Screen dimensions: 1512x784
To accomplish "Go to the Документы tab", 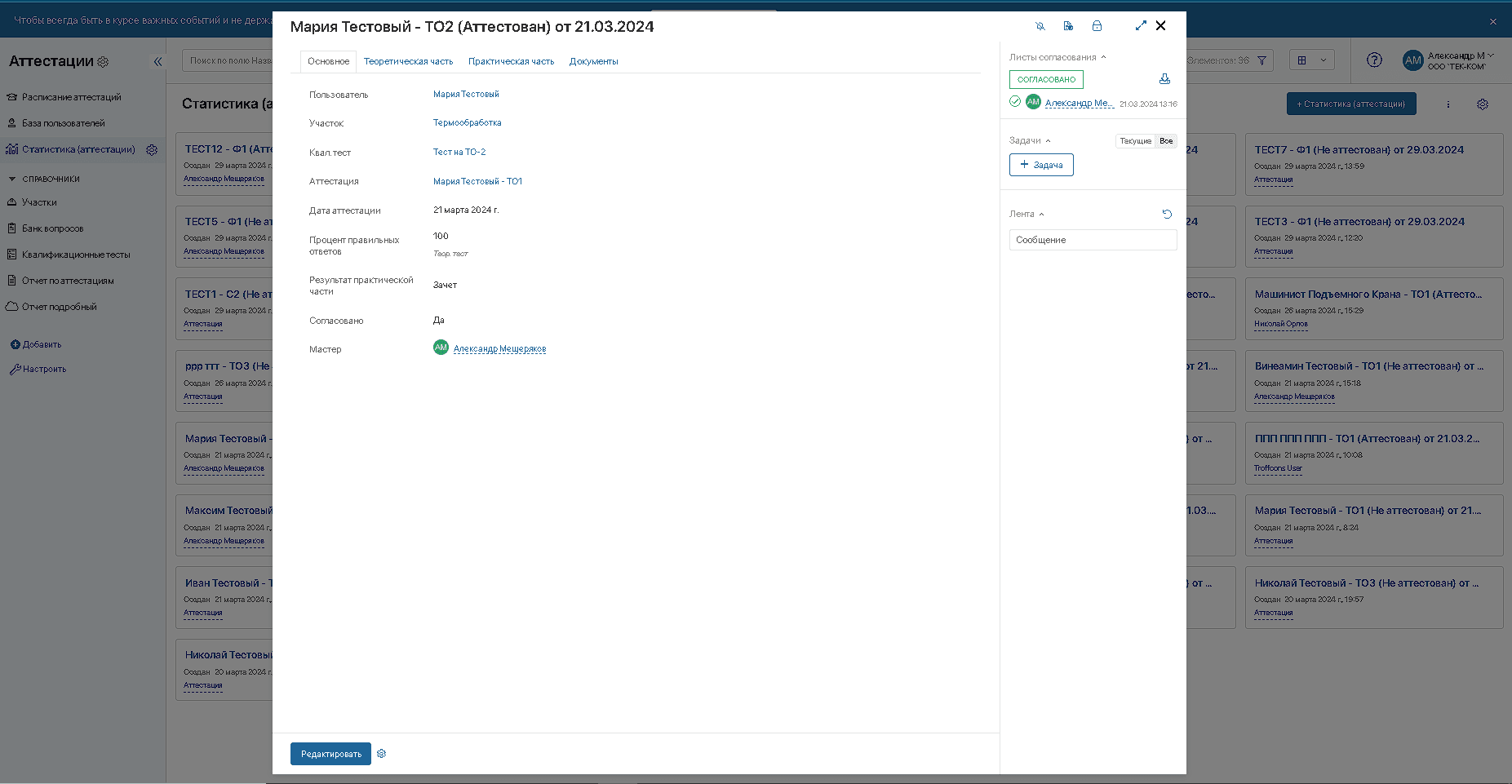I will click(593, 61).
